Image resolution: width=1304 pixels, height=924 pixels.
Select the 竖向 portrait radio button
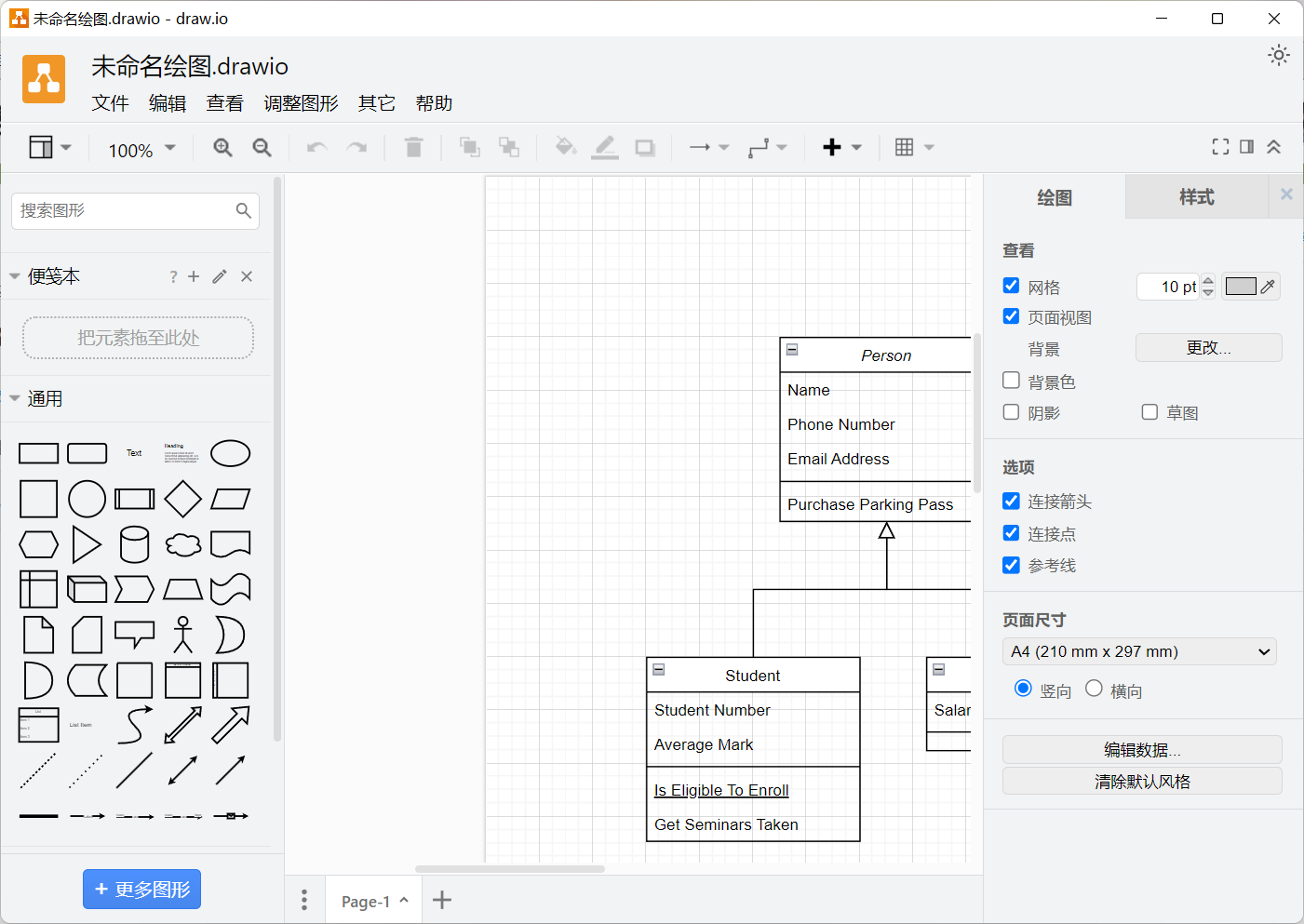pos(1023,688)
